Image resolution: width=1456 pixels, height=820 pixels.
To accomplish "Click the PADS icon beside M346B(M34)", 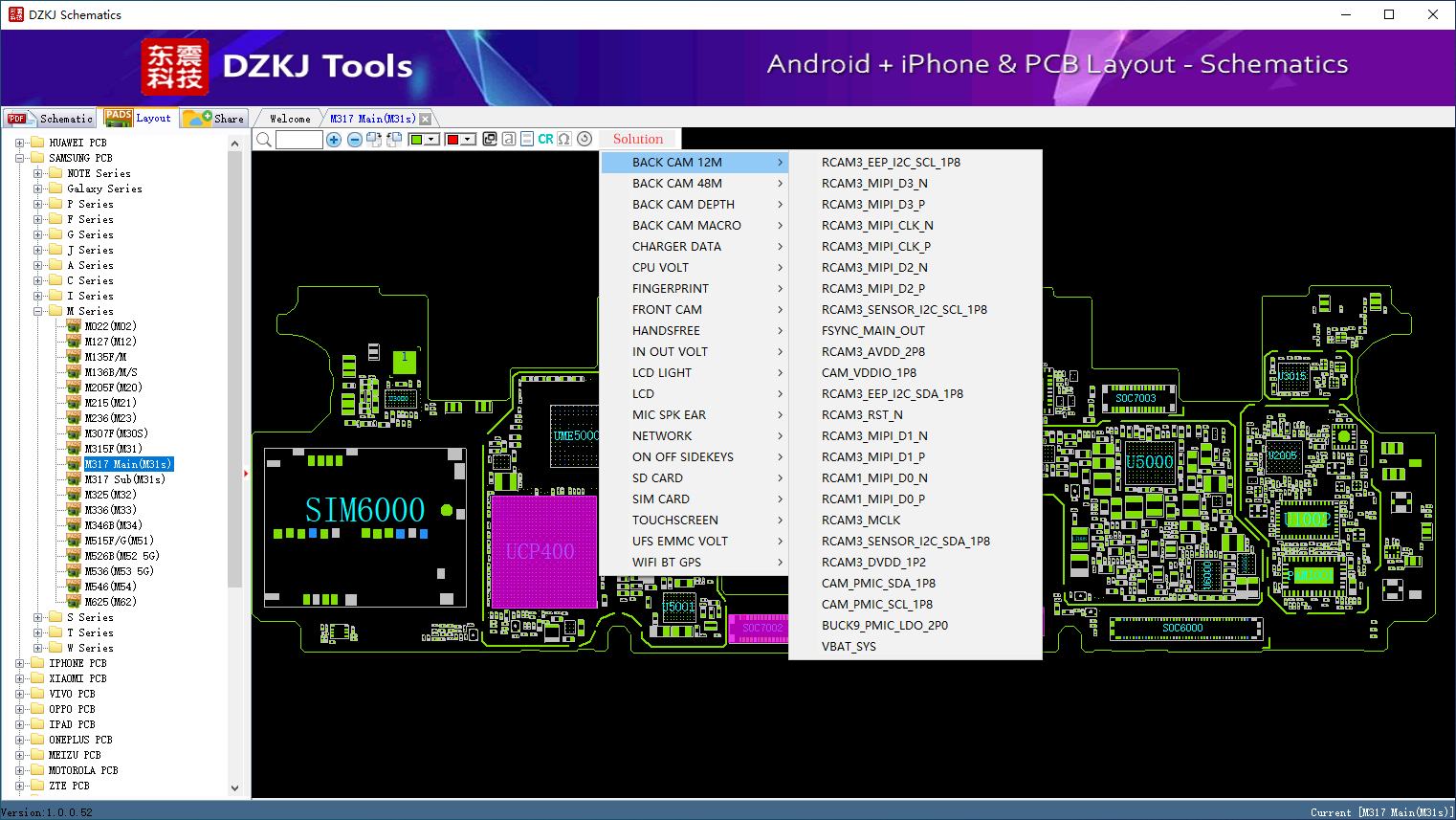I will 74,525.
